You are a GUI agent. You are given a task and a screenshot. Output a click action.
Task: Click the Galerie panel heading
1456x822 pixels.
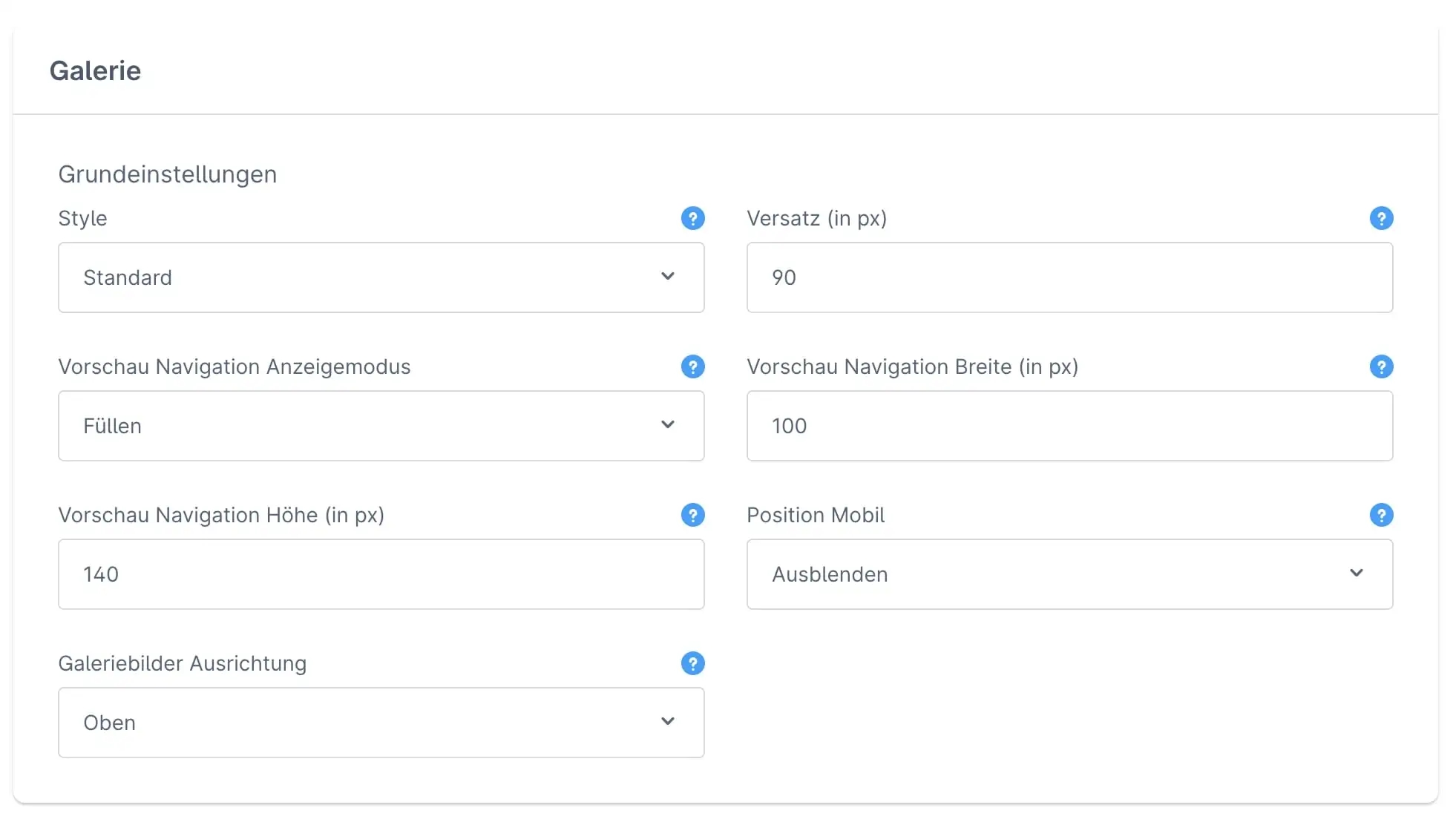tap(95, 70)
